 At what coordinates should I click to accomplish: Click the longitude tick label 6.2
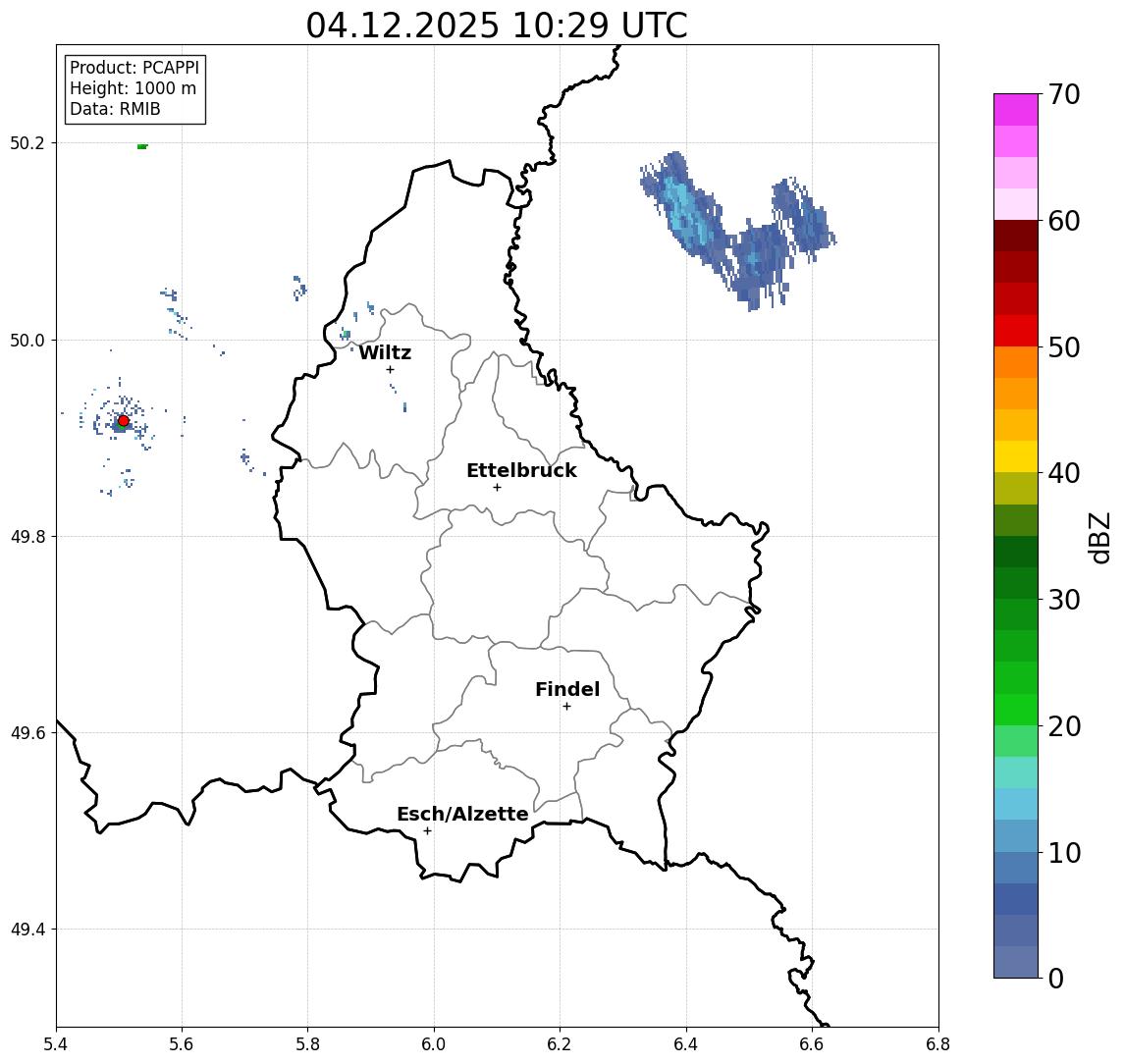point(560,1044)
